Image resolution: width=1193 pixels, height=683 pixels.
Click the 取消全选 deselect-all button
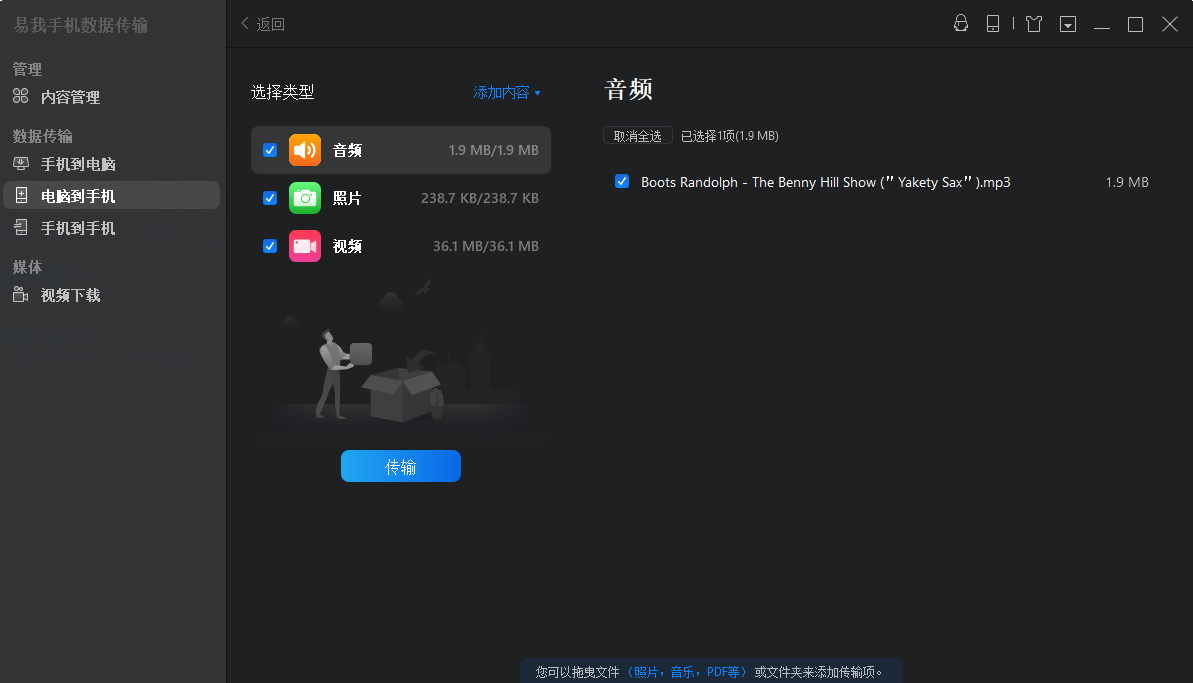pos(637,135)
